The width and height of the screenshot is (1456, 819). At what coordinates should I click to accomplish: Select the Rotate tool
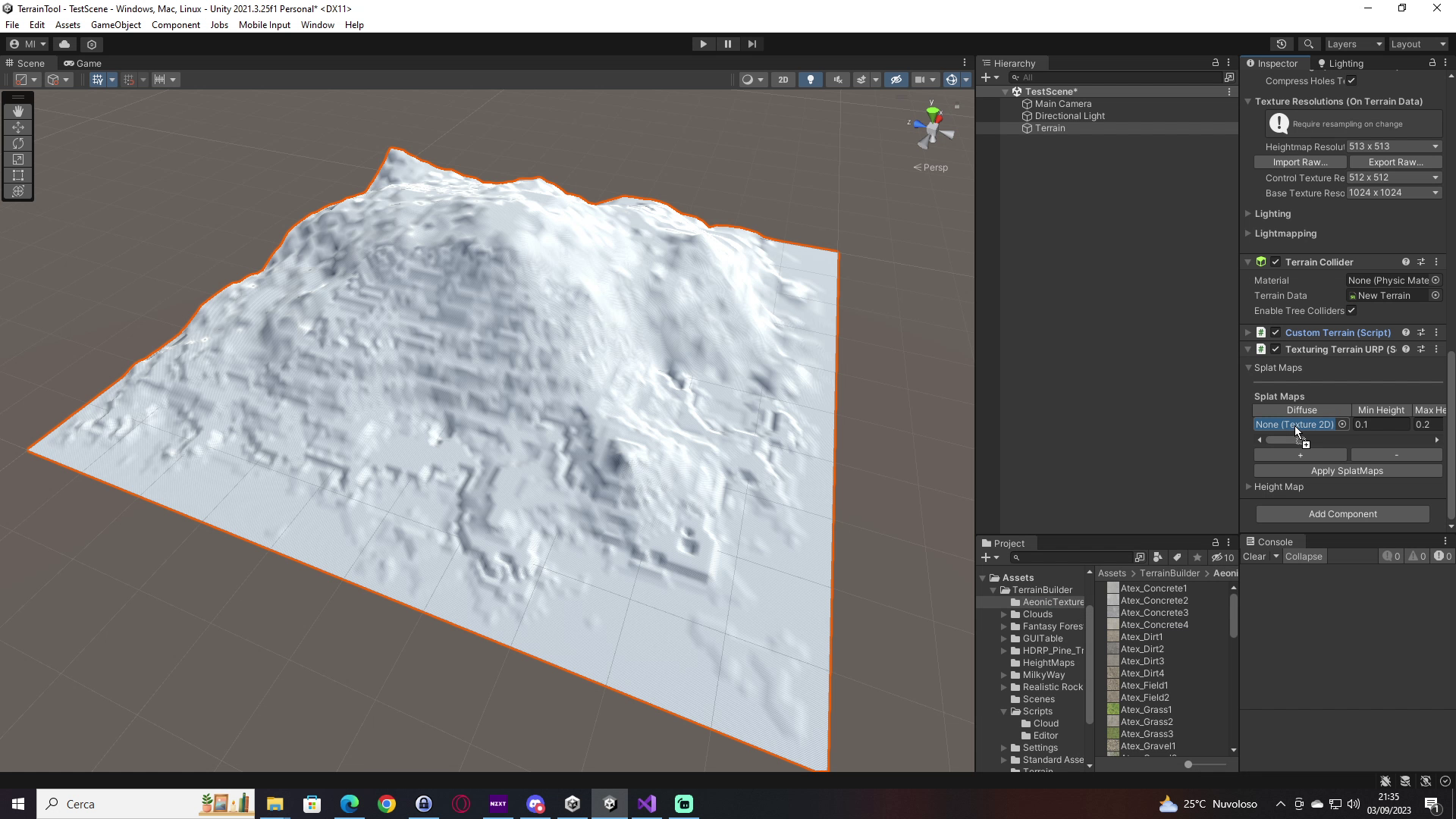point(18,143)
